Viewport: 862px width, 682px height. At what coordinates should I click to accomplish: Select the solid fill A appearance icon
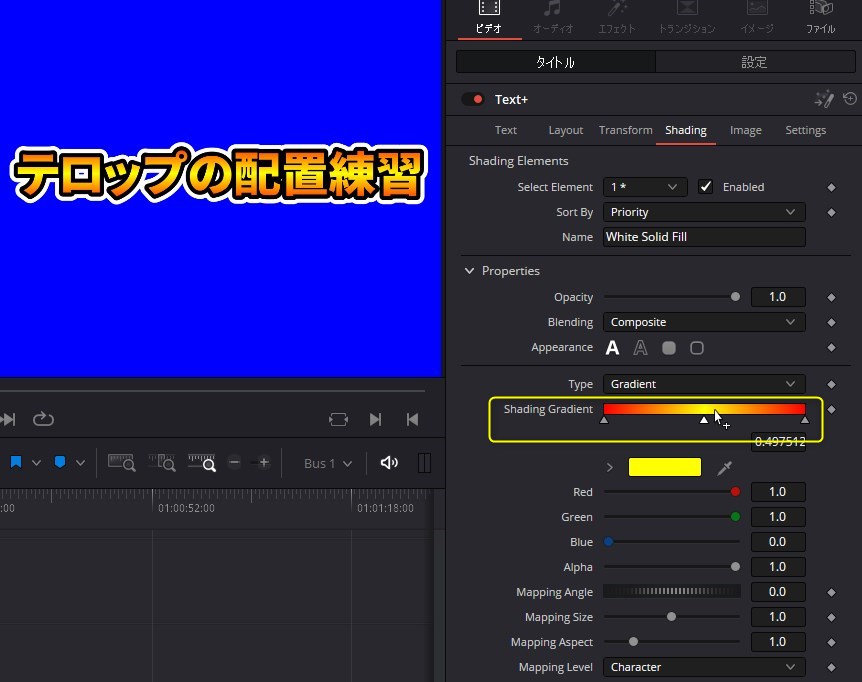pyautogui.click(x=613, y=347)
